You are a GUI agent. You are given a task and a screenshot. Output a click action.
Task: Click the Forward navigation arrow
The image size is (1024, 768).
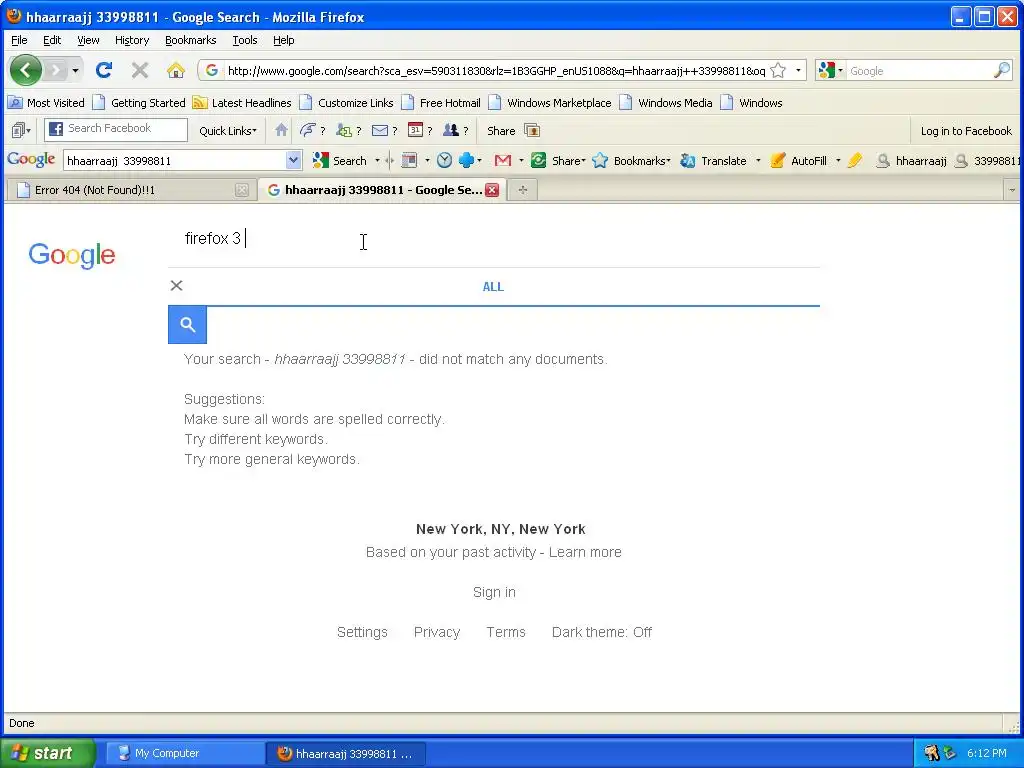56,70
